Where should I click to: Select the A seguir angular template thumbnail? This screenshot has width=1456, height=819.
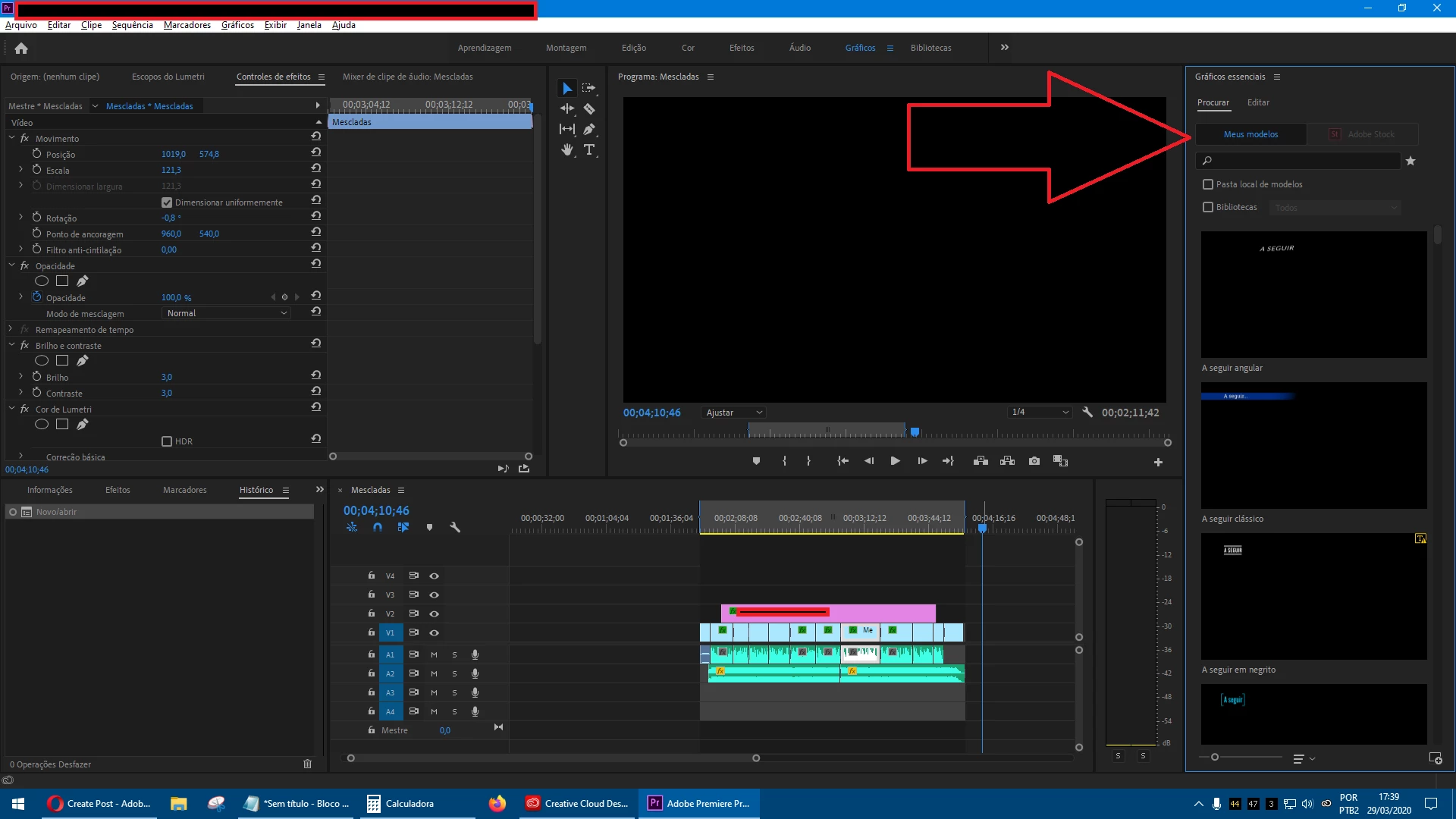pos(1313,294)
